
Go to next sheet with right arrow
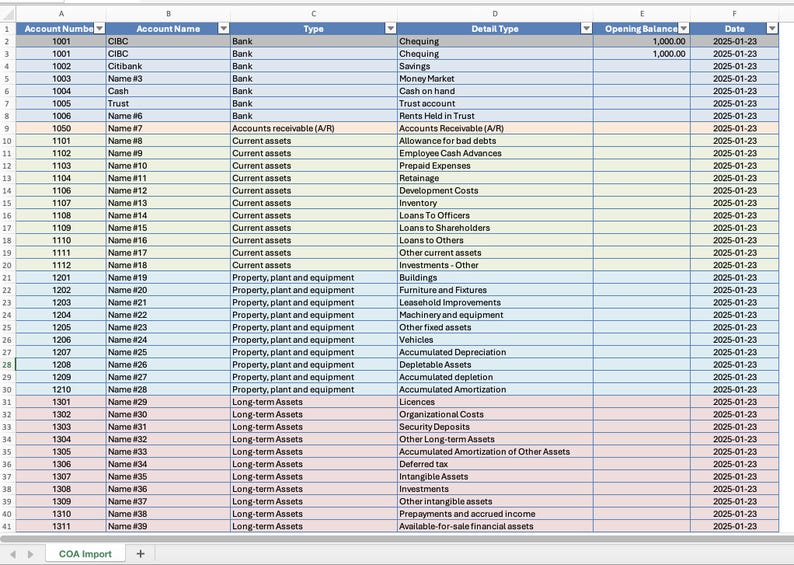(x=30, y=554)
